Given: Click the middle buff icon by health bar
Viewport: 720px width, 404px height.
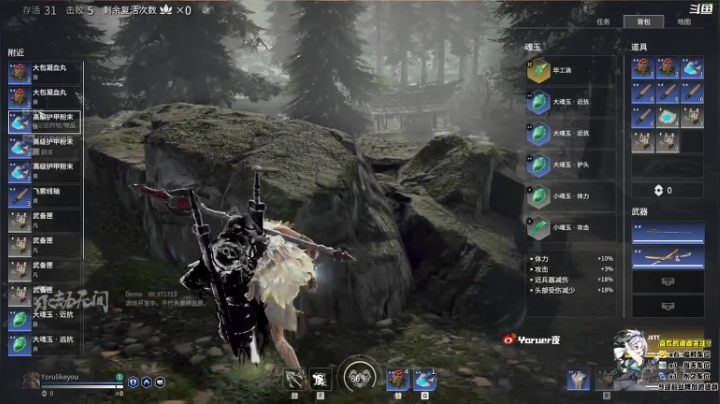Looking at the screenshot, I should pyautogui.click(x=146, y=382).
